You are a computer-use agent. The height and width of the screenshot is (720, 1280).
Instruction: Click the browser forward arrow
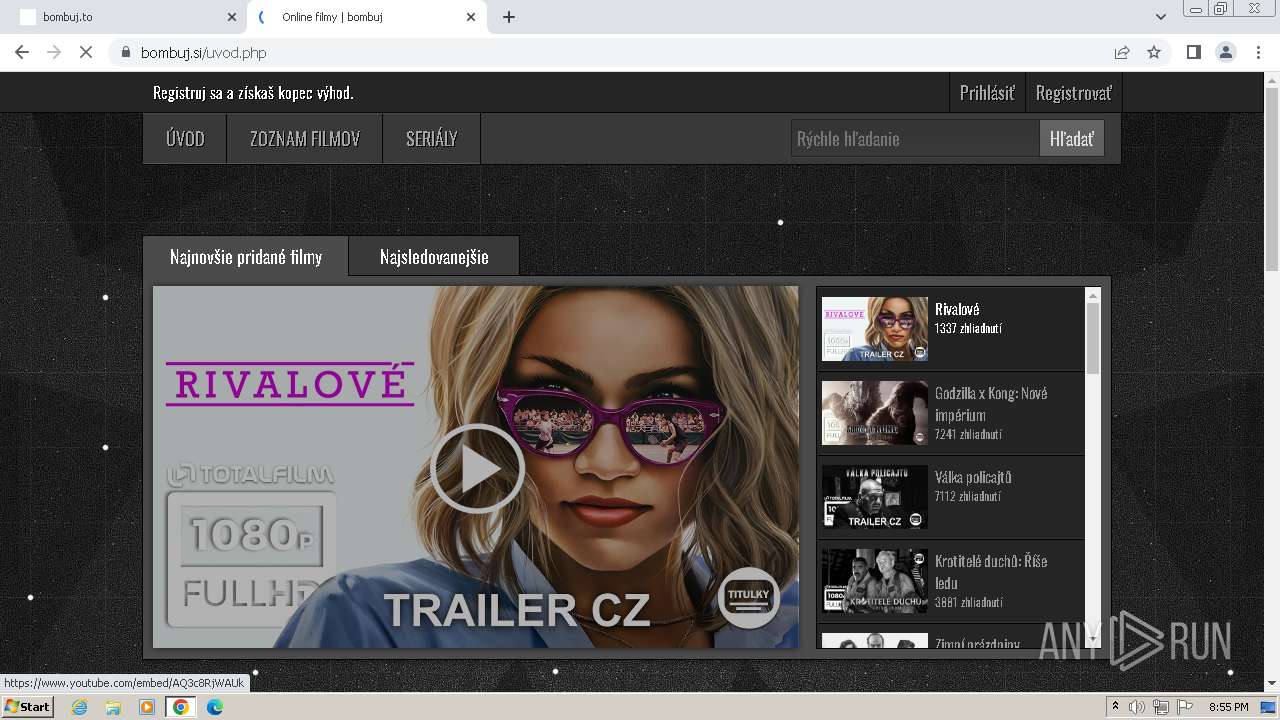click(54, 52)
